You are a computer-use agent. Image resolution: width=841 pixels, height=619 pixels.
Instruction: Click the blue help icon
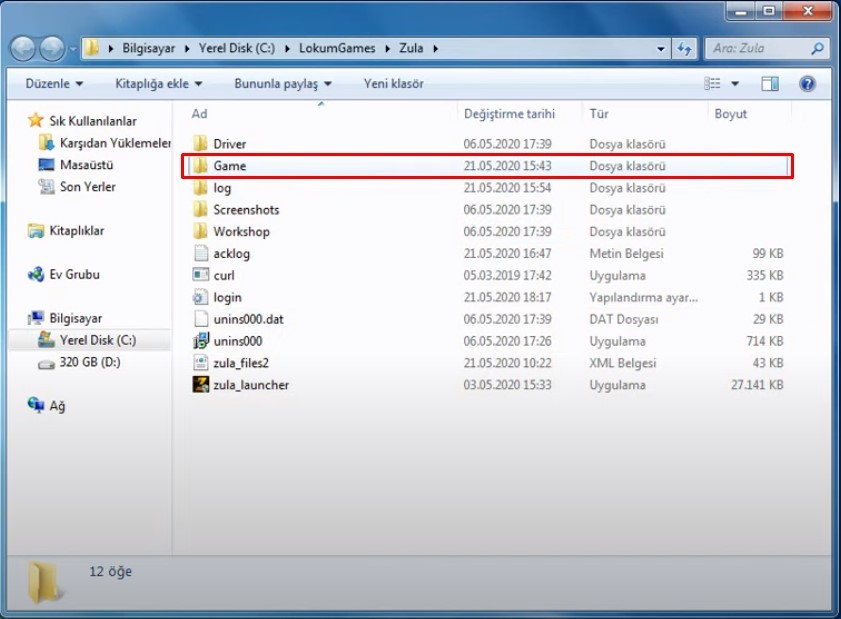click(x=807, y=84)
